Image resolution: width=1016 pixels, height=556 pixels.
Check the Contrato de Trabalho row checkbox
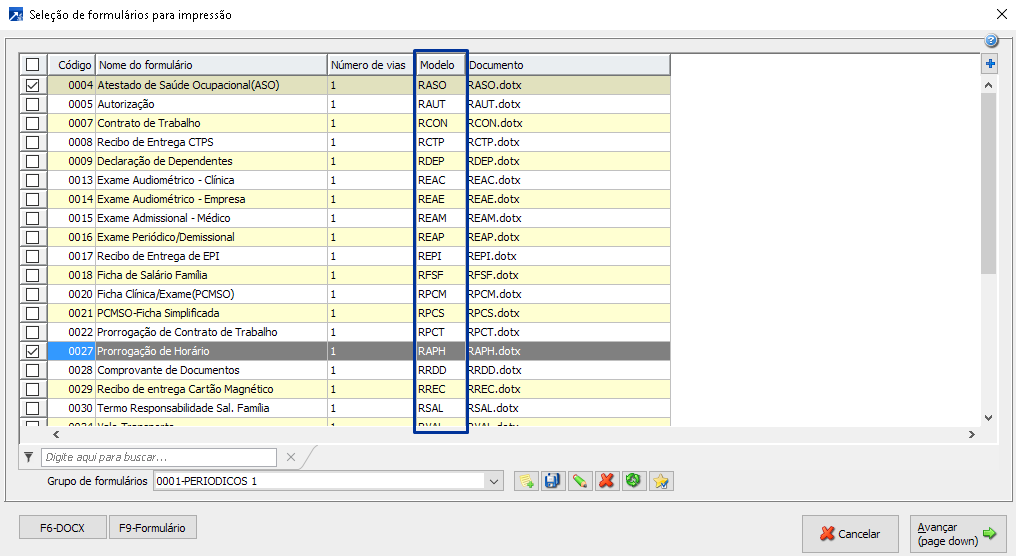coord(33,124)
